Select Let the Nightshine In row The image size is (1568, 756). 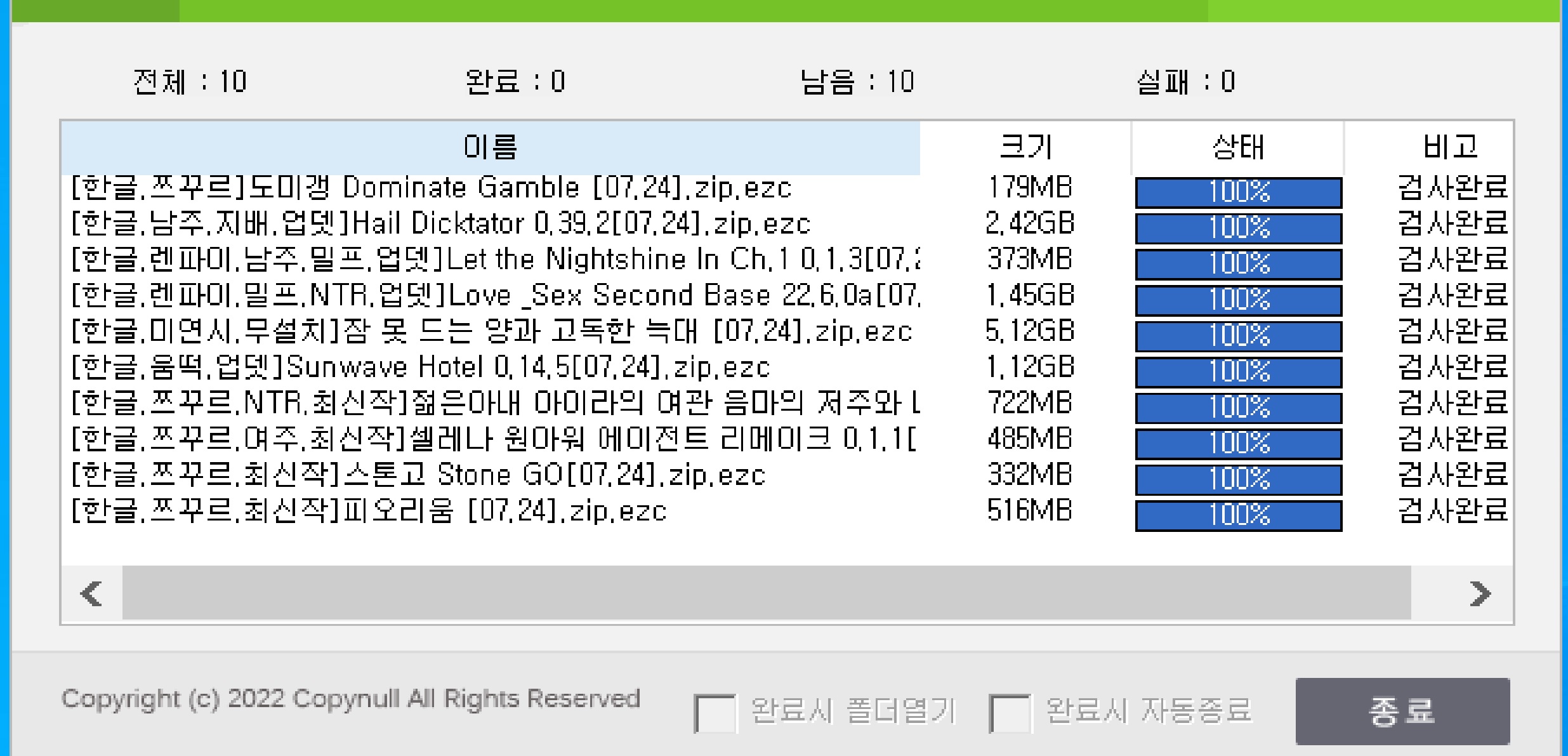click(495, 260)
